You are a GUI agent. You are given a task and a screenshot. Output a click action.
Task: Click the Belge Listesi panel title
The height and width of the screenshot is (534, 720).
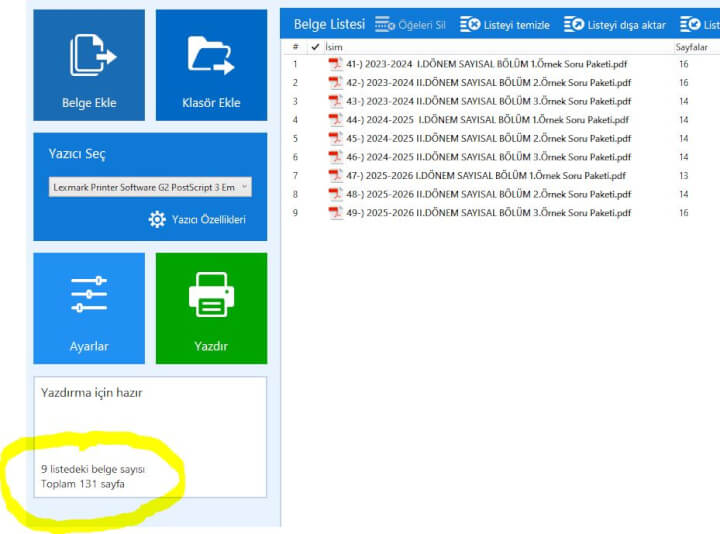[329, 24]
